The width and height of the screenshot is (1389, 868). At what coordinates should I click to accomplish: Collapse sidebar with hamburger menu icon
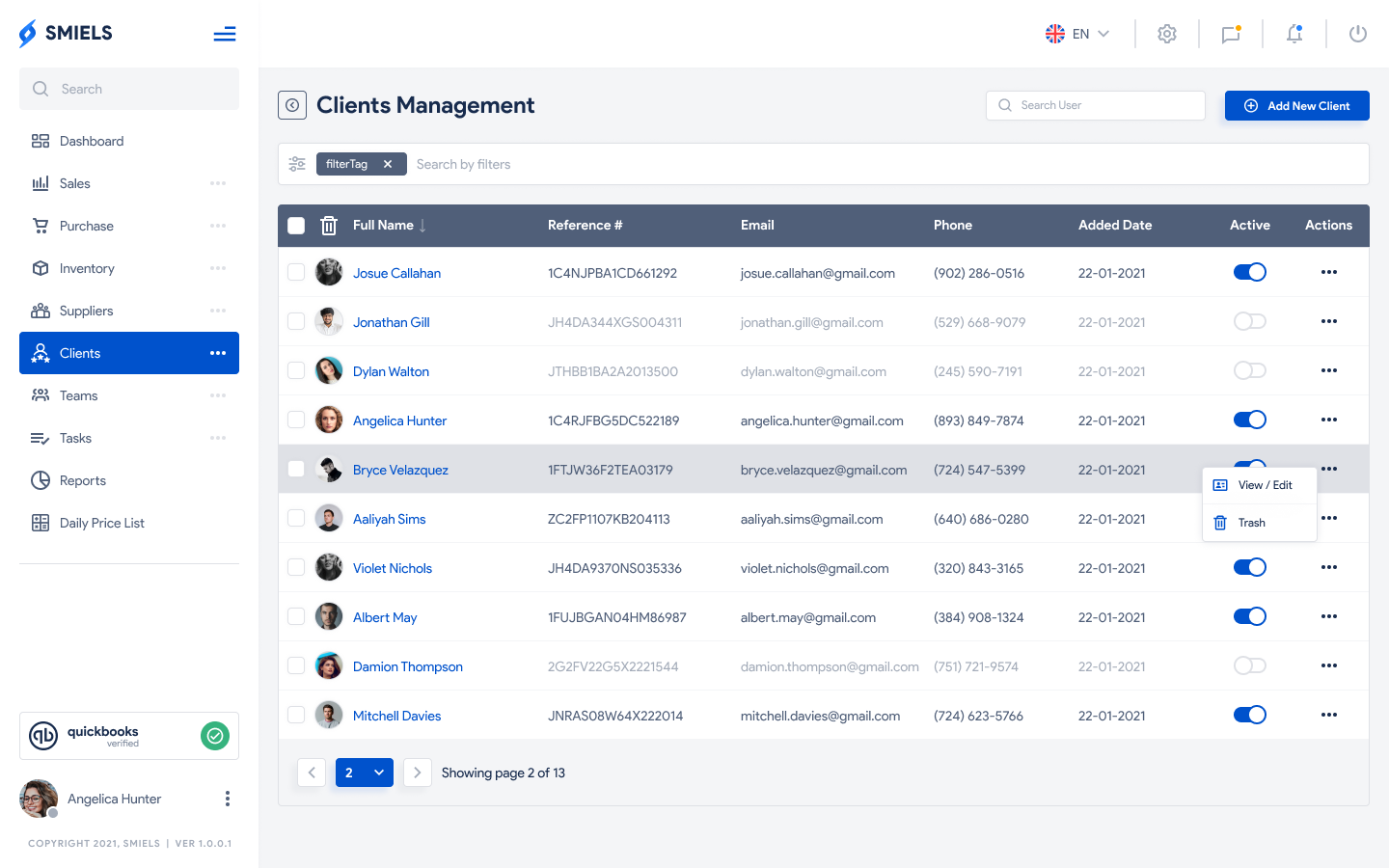pyautogui.click(x=225, y=35)
